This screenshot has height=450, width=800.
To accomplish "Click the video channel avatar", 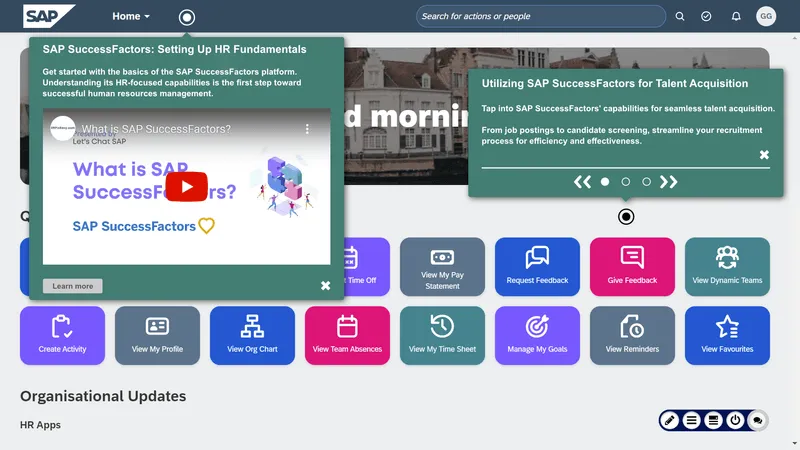I will [x=63, y=129].
